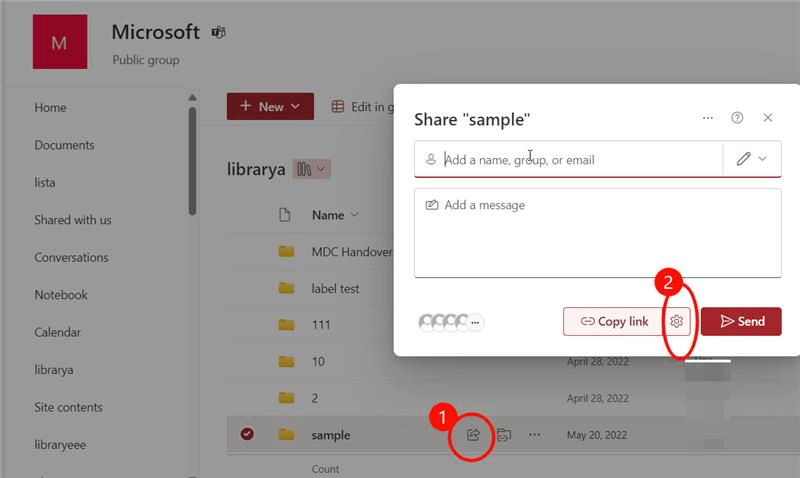This screenshot has height=478, width=800.
Task: Click the sample folder icon
Action: click(x=286, y=435)
